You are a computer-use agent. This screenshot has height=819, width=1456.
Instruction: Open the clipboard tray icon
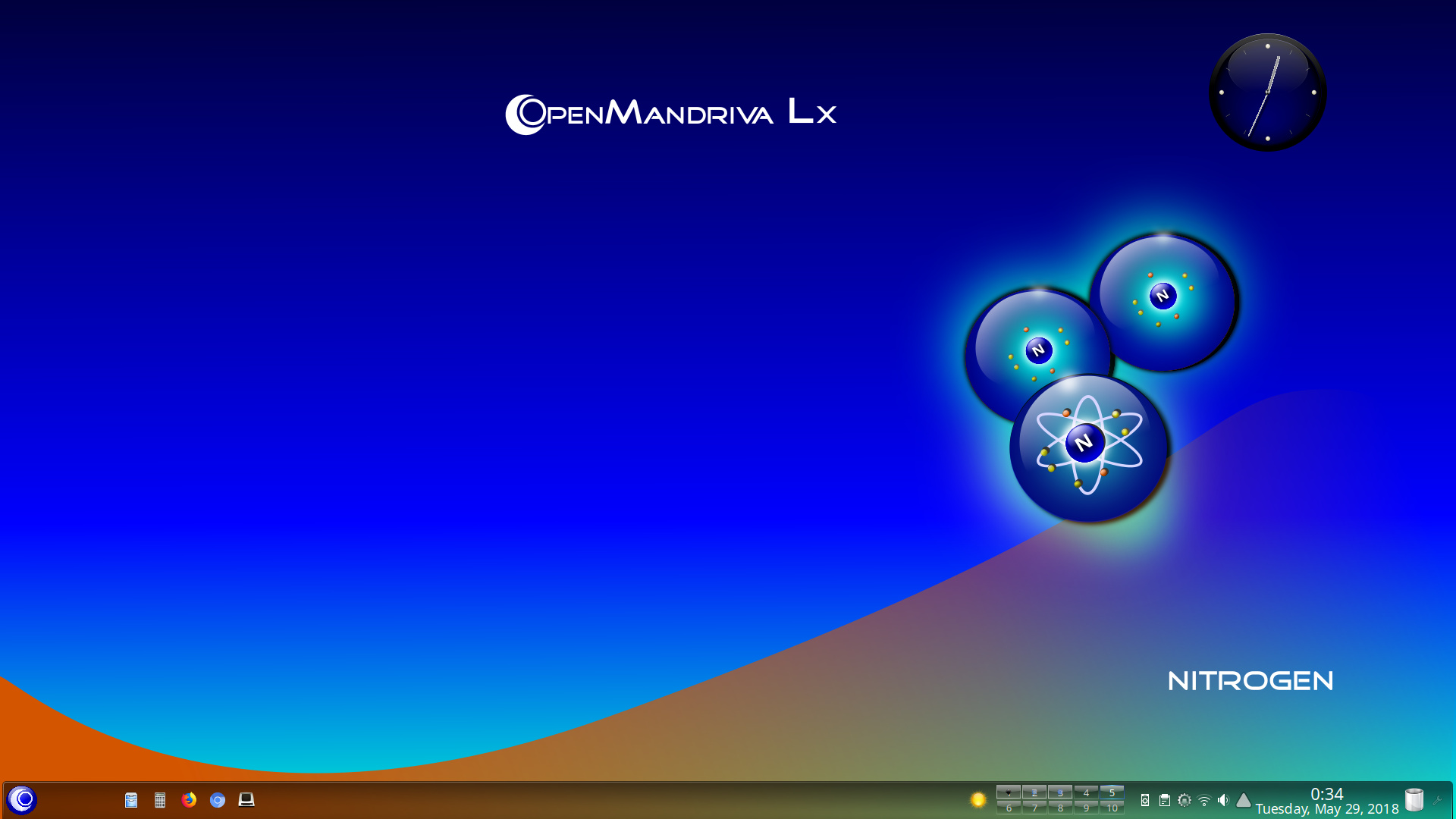coord(1165,800)
